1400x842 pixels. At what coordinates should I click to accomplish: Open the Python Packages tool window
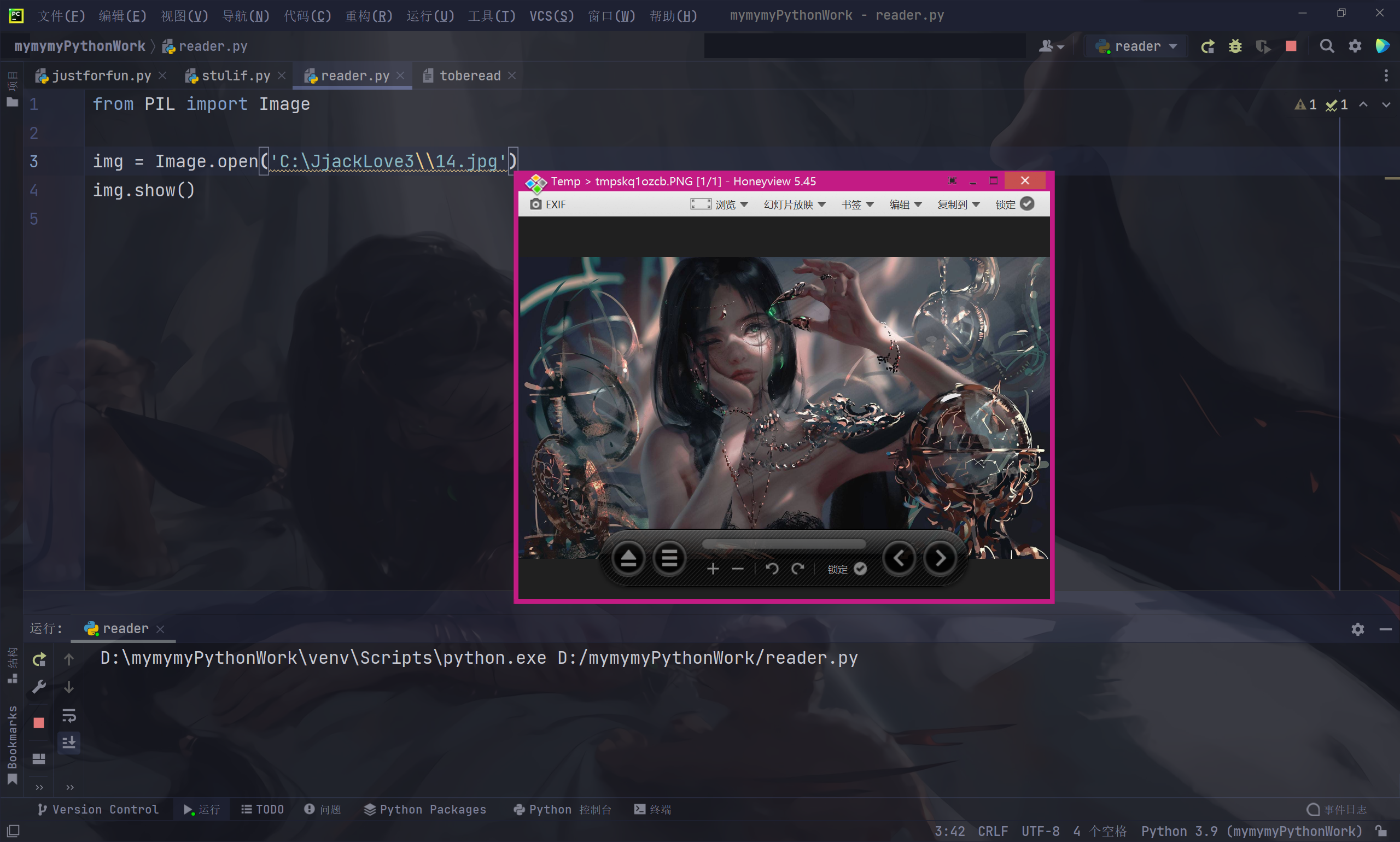(425, 809)
